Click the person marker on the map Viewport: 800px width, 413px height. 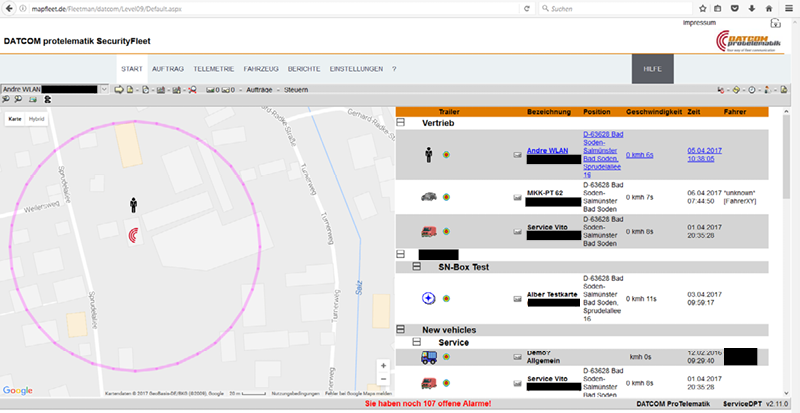(133, 205)
